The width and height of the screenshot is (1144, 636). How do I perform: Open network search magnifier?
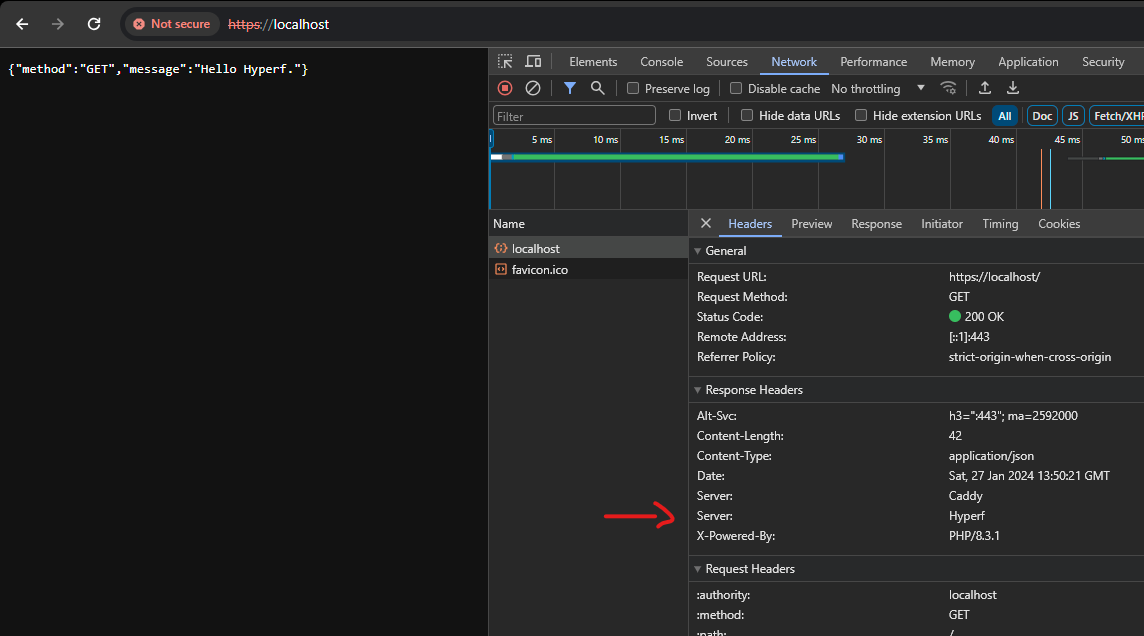coord(598,88)
